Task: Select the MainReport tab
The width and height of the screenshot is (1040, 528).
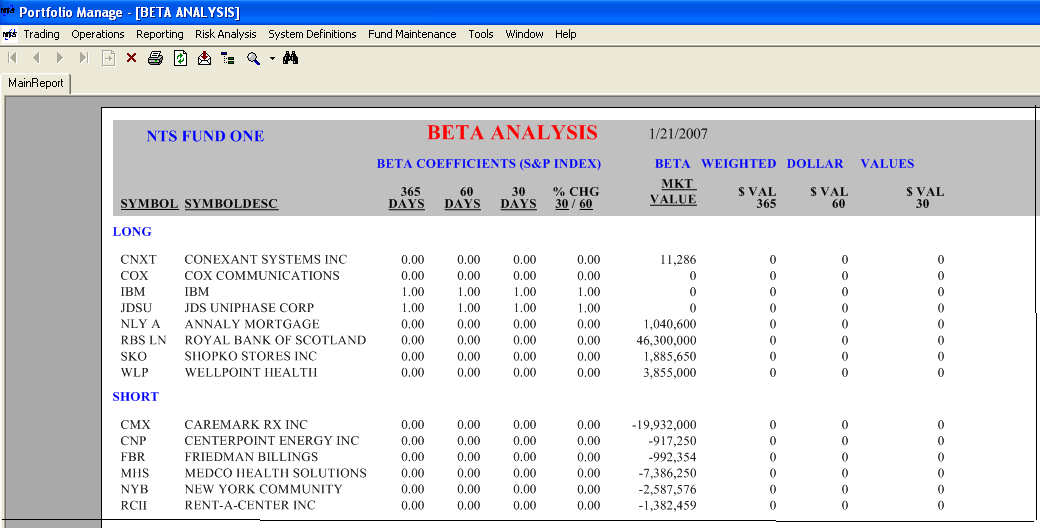Action: click(x=36, y=83)
